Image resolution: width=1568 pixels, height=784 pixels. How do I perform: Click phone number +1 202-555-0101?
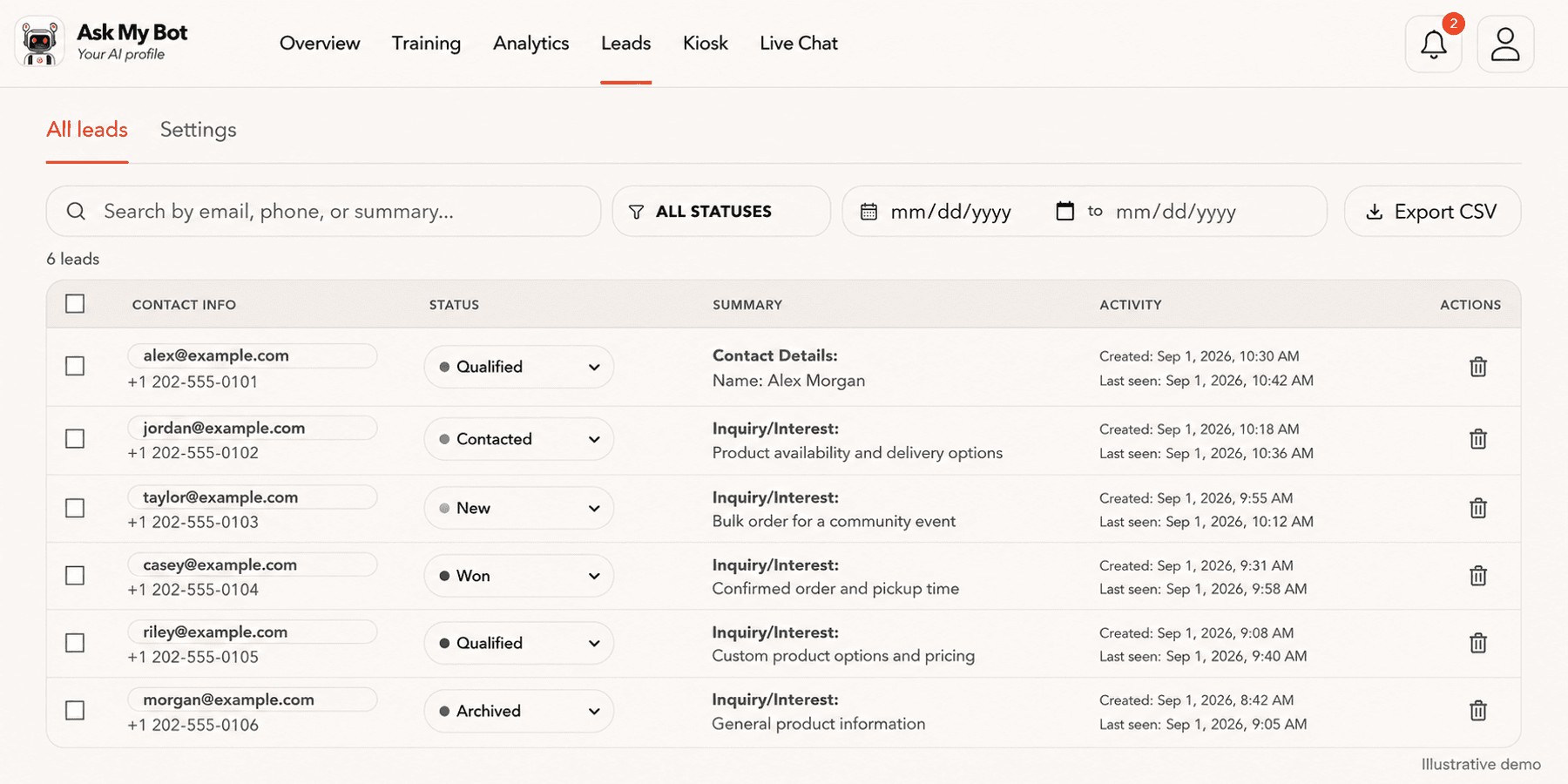coord(193,382)
